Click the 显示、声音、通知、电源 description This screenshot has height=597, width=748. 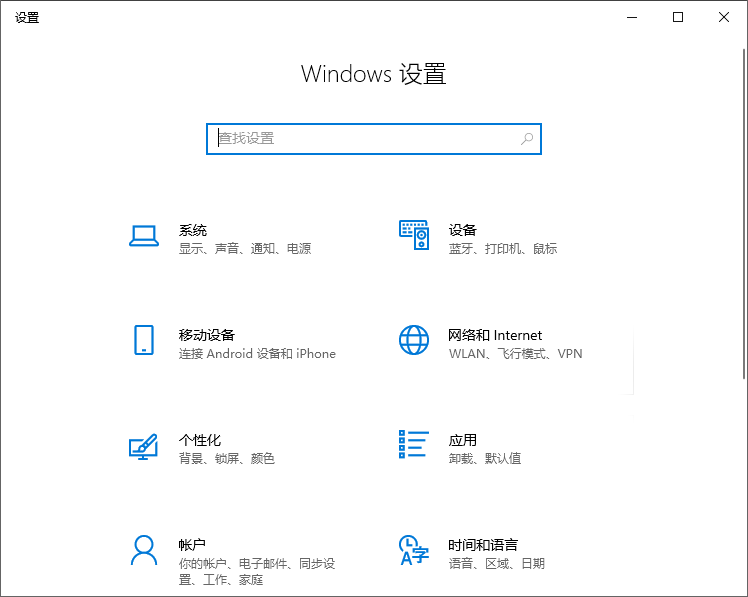[x=245, y=249]
